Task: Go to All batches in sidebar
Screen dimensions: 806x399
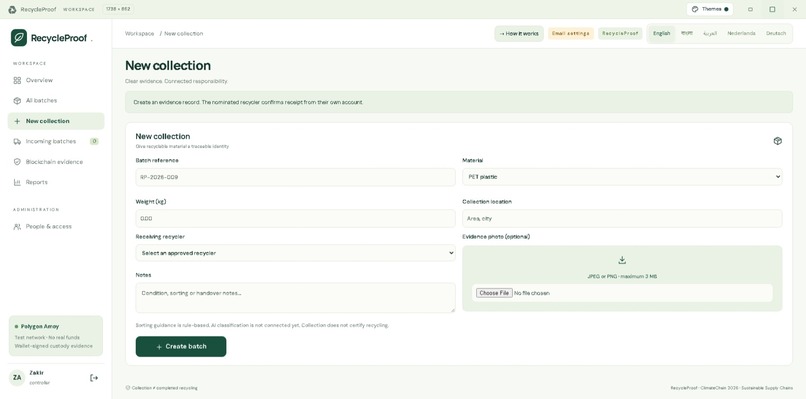Action: [56, 101]
